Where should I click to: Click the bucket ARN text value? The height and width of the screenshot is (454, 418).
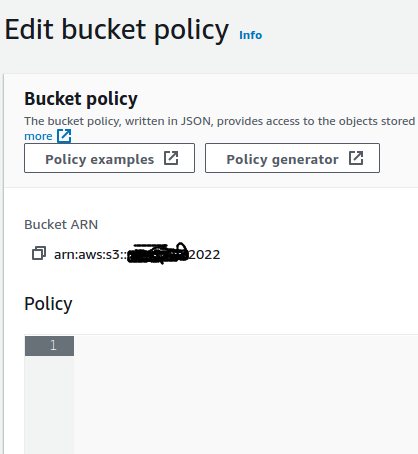pos(137,255)
